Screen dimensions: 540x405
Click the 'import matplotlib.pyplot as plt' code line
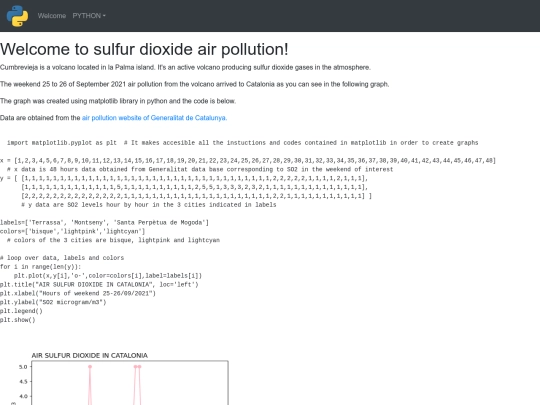[242, 143]
